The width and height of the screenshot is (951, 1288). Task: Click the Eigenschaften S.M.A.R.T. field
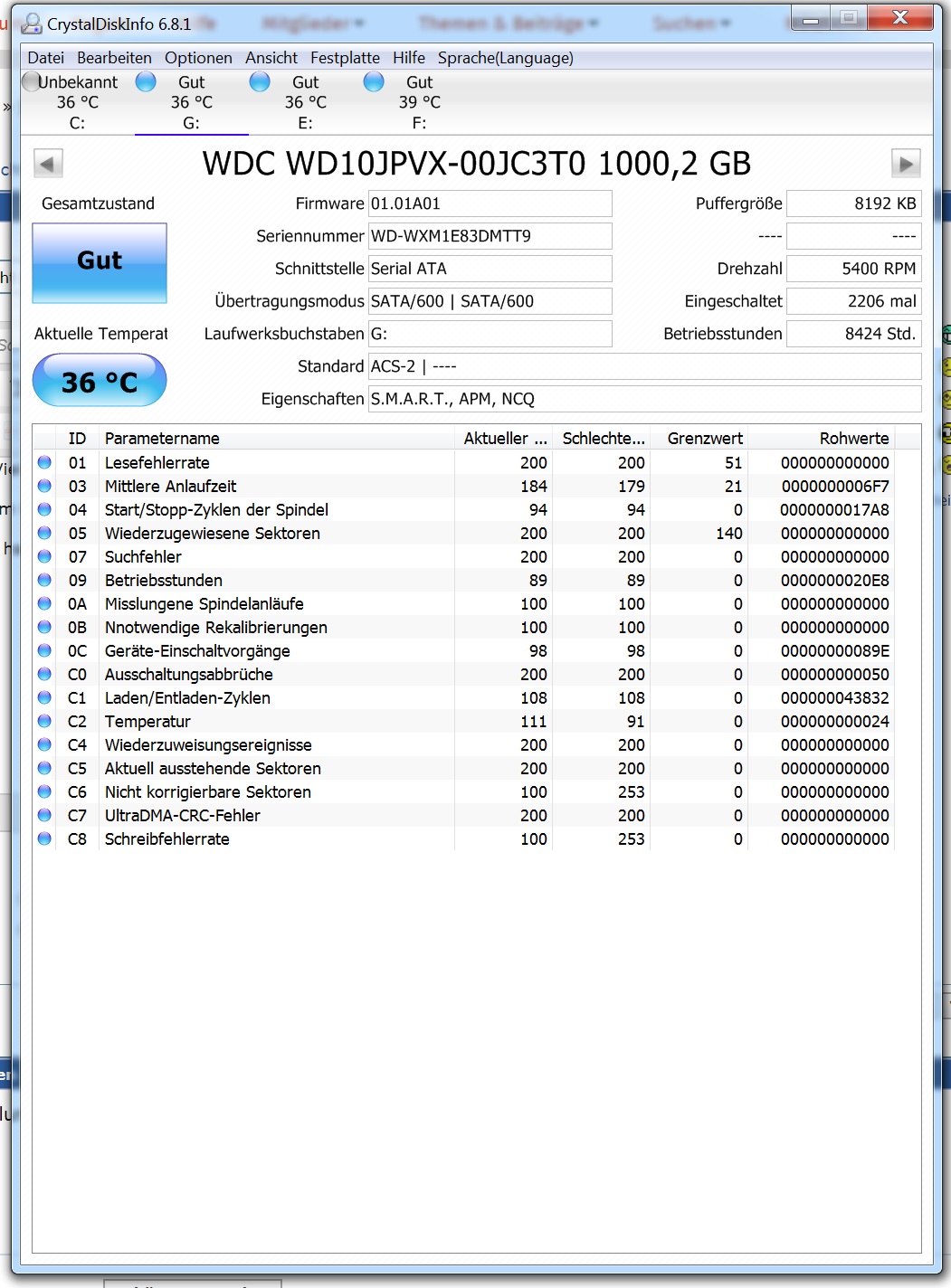tap(645, 399)
